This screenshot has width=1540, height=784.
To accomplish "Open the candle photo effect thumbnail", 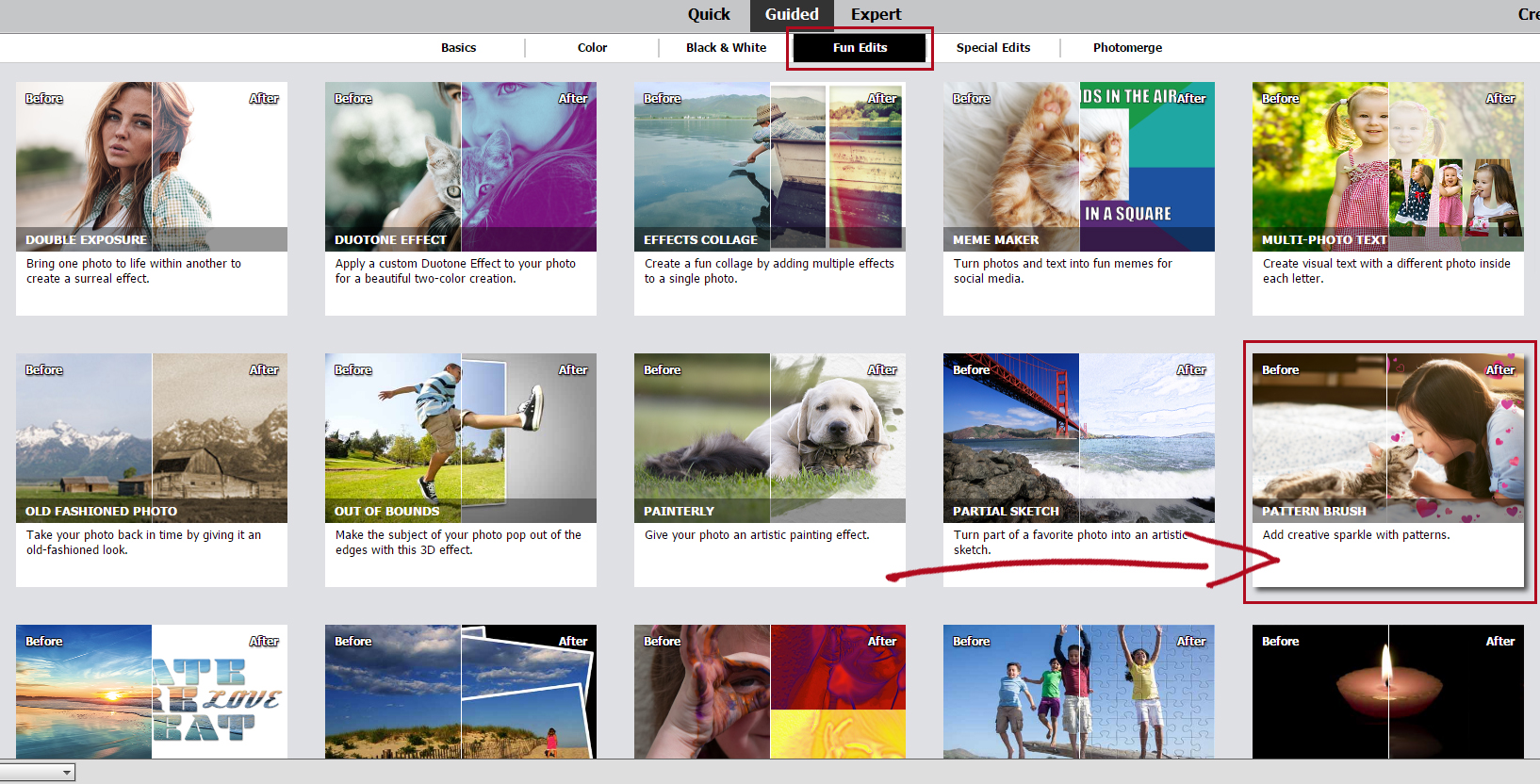I will pyautogui.click(x=1388, y=692).
